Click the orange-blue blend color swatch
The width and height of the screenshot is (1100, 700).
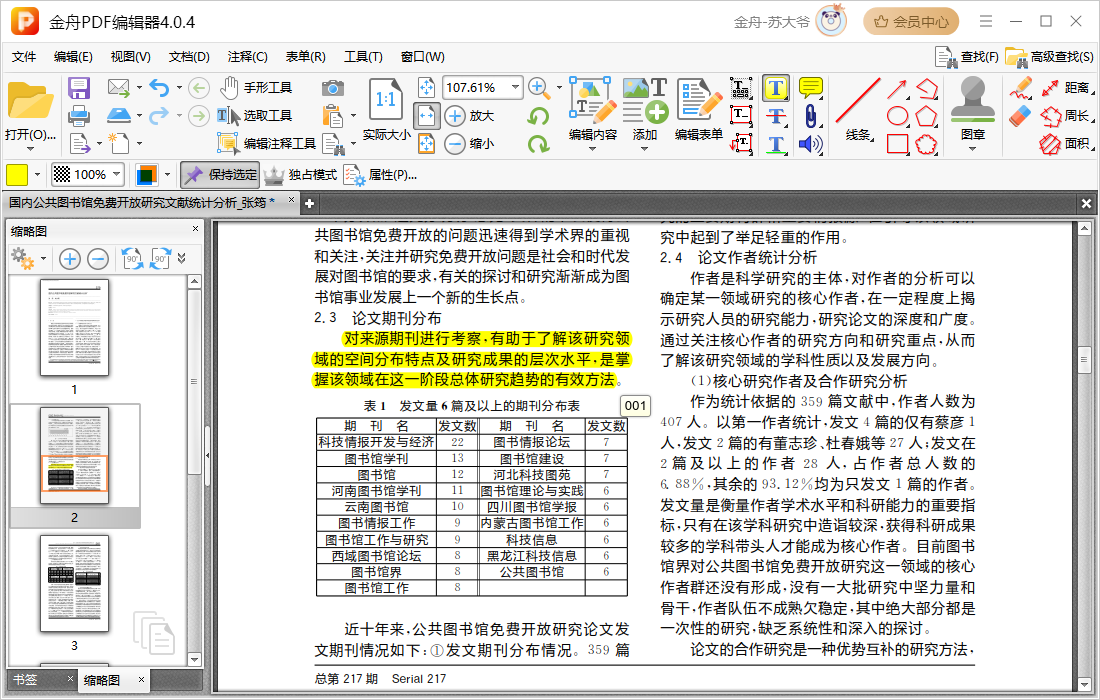click(x=147, y=175)
